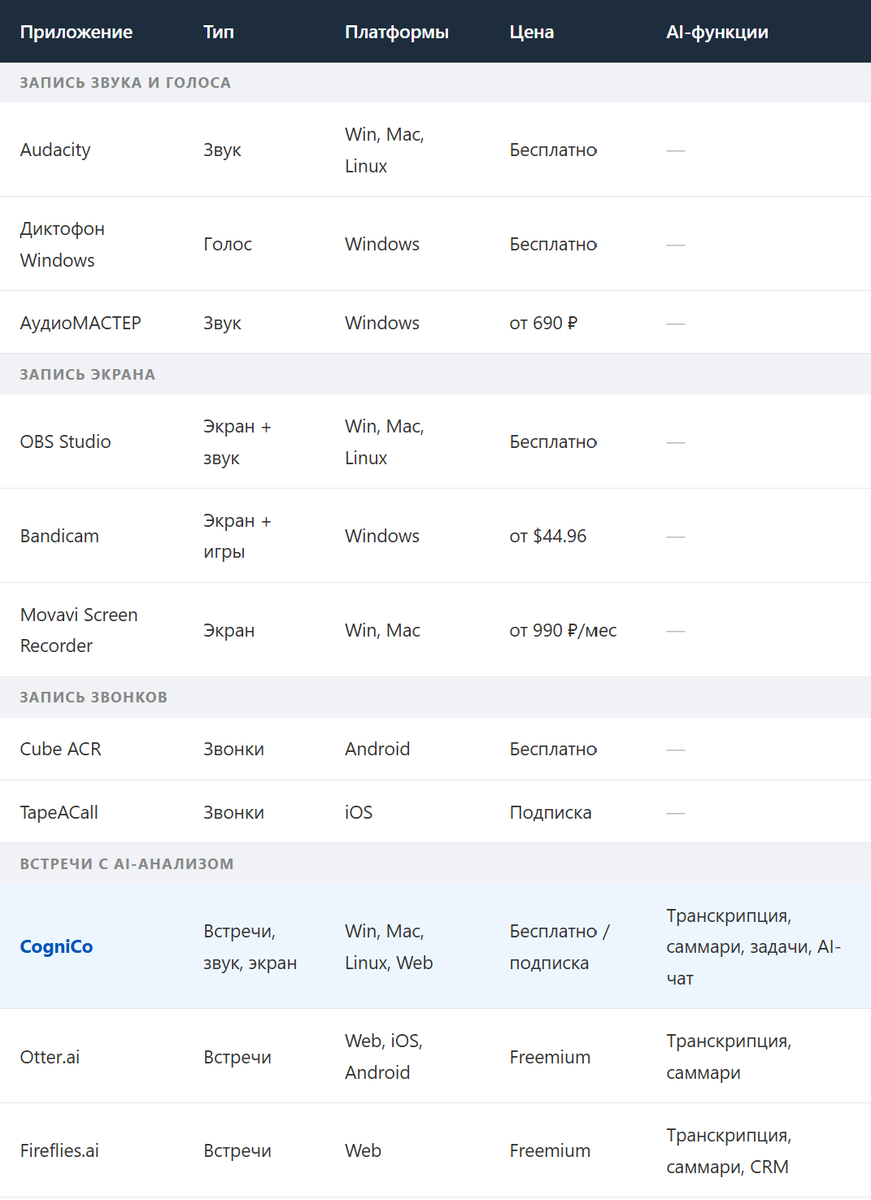Screen dimensions: 871x1200
Task: Select the Cube ACR row name
Action: [x=60, y=749]
